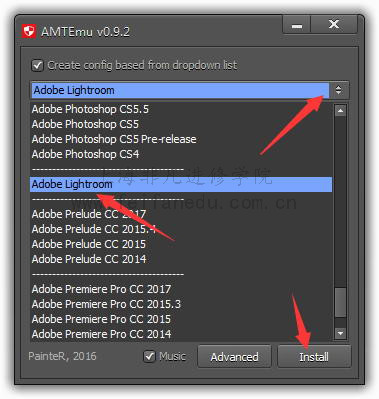Minimize the AMTEmu window

click(x=297, y=25)
